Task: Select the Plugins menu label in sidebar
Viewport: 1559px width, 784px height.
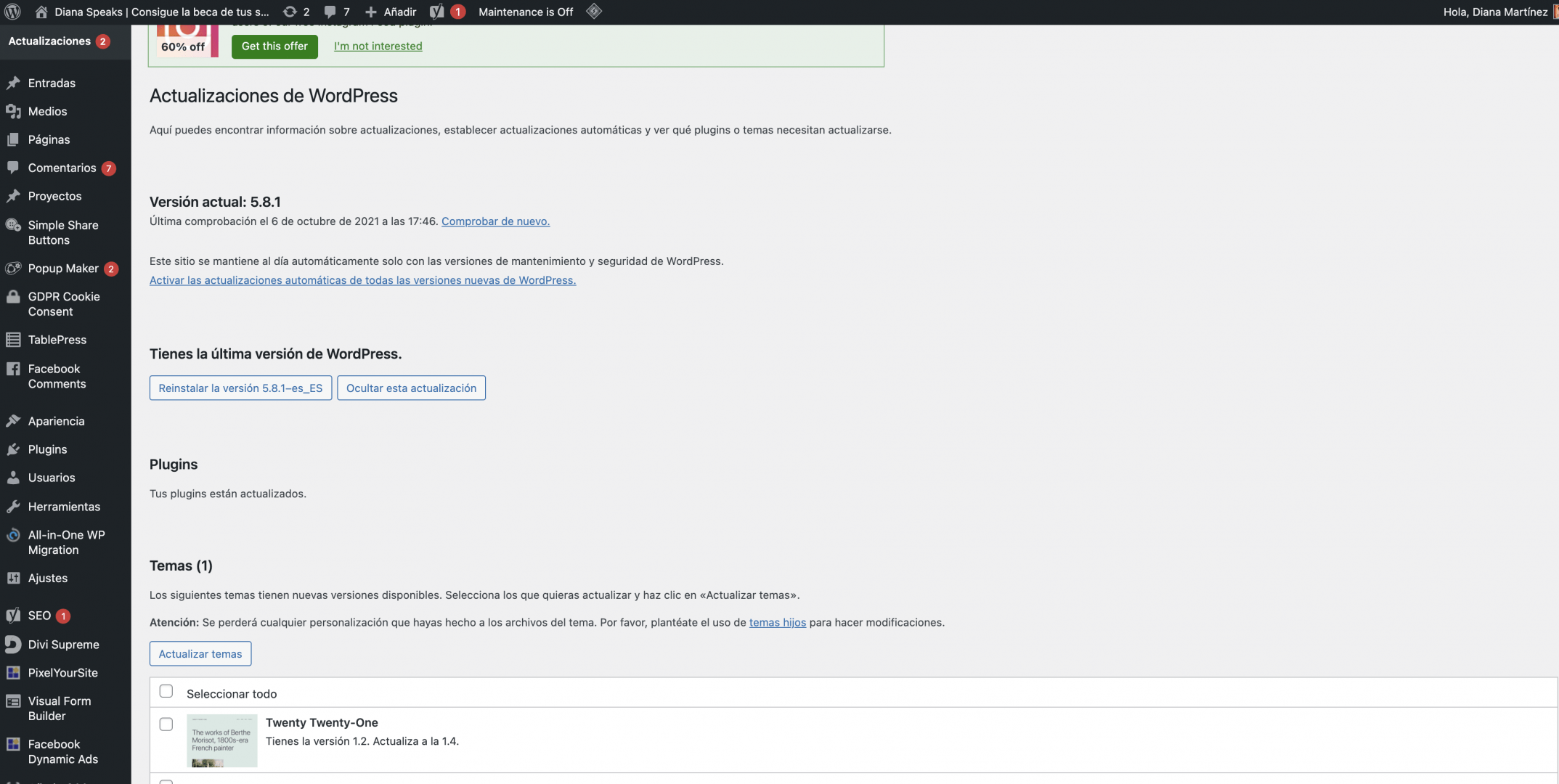Action: (47, 449)
